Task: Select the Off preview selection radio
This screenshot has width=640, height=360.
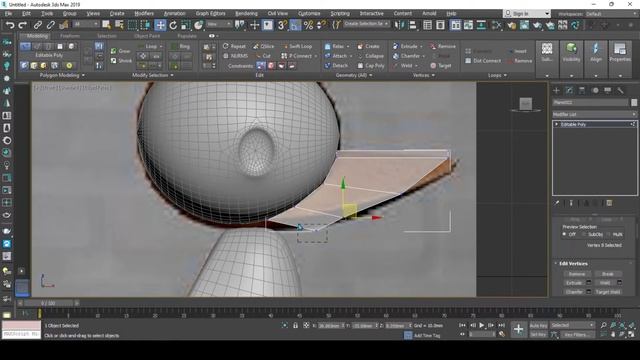Action: pos(564,234)
